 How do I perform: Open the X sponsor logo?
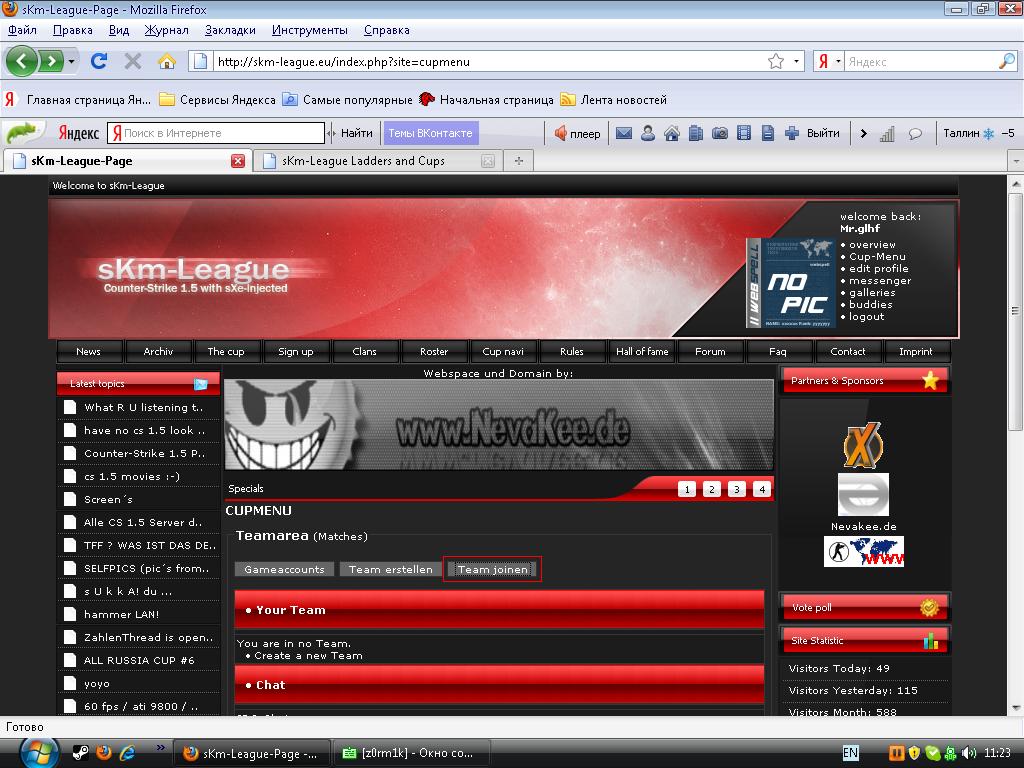coord(863,445)
